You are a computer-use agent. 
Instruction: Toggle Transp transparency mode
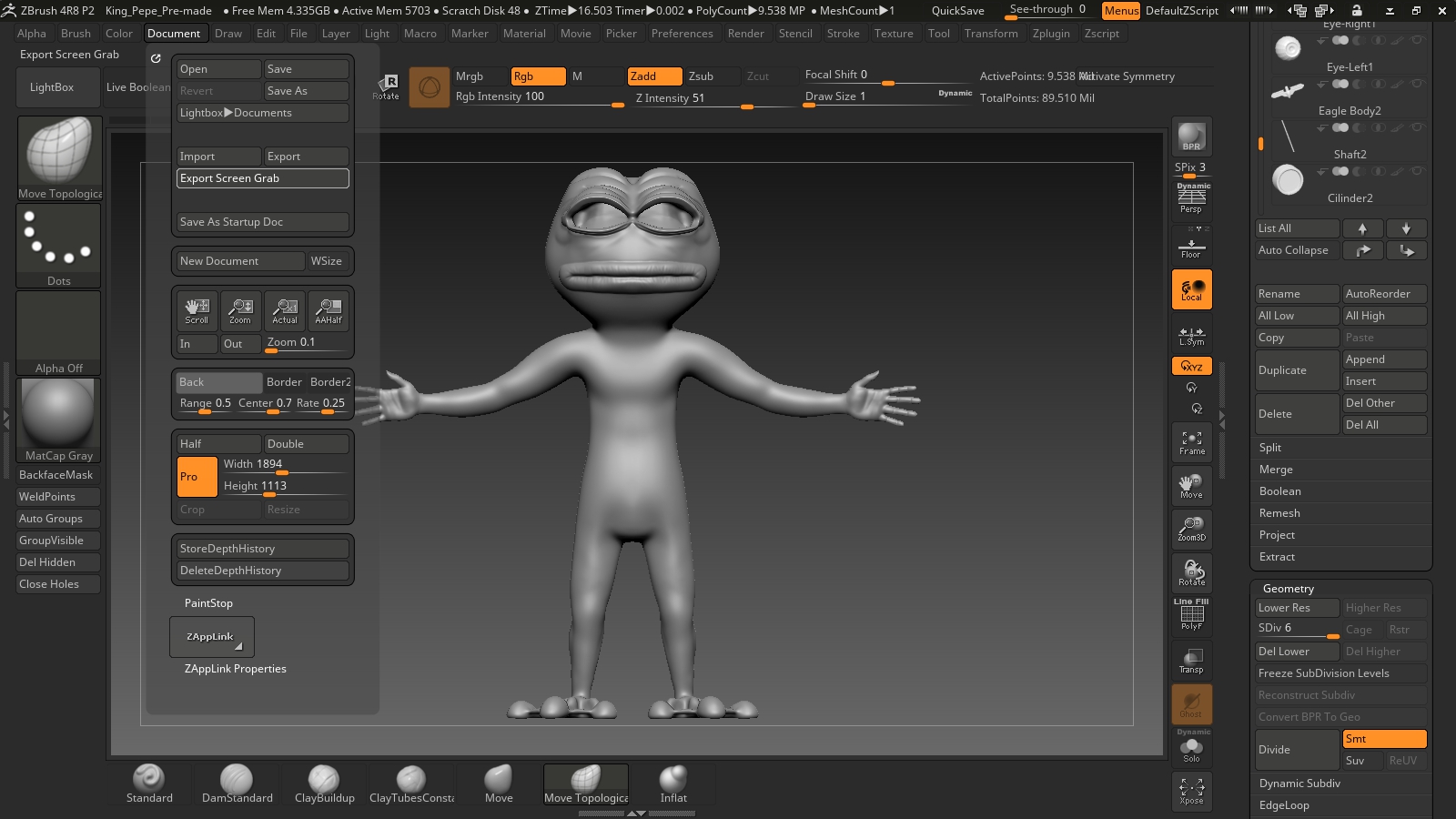(1191, 661)
